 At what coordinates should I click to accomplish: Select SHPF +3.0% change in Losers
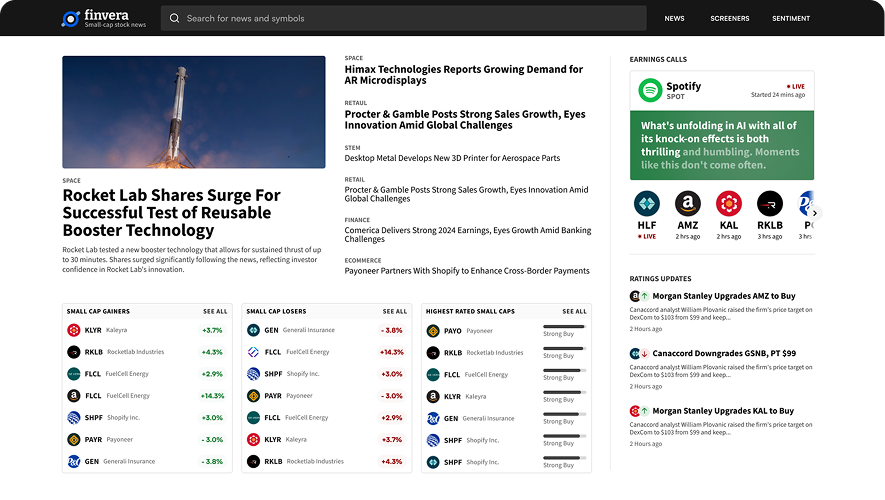(392, 374)
